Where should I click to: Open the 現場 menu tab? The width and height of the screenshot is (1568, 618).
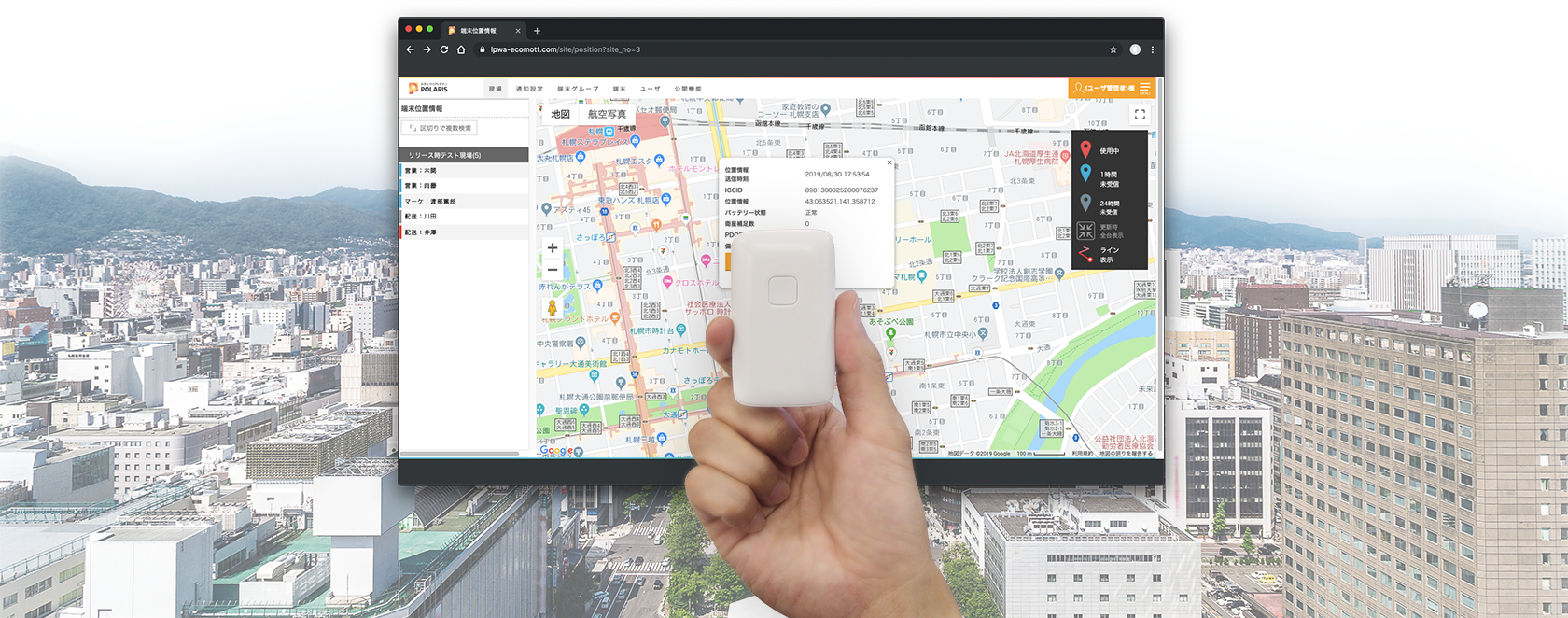click(x=496, y=89)
